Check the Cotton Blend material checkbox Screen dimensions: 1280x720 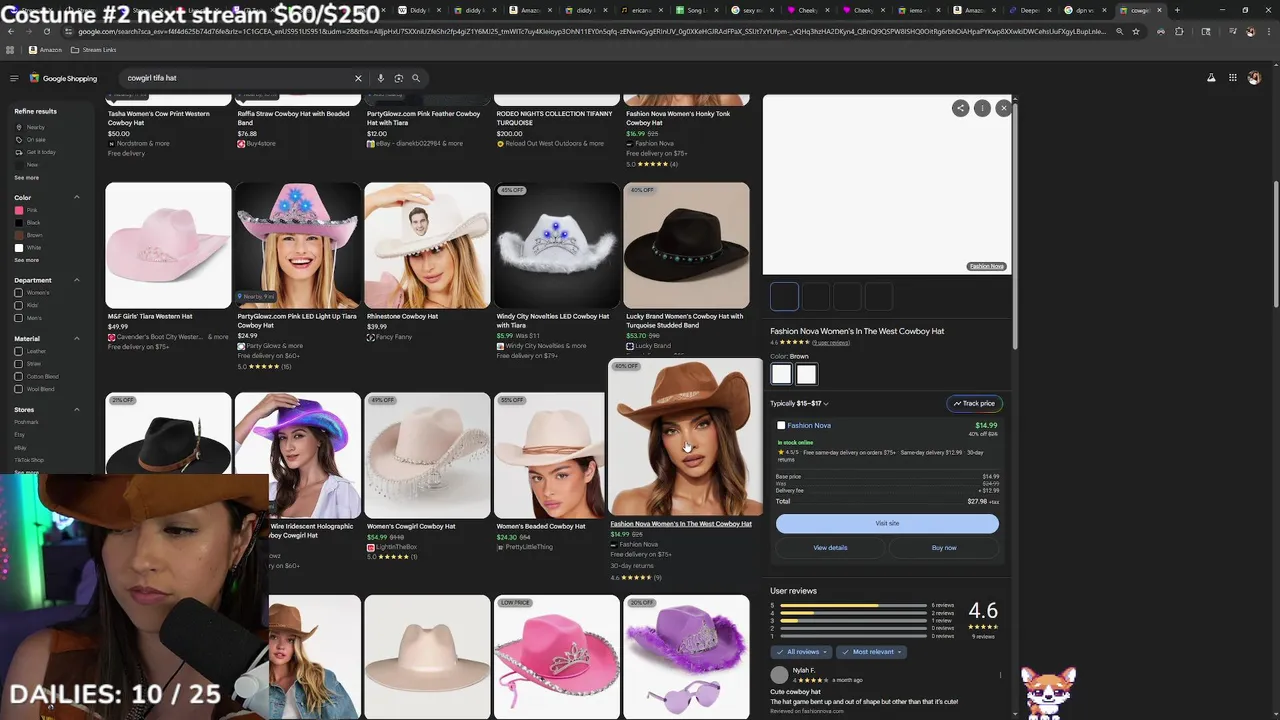point(18,376)
